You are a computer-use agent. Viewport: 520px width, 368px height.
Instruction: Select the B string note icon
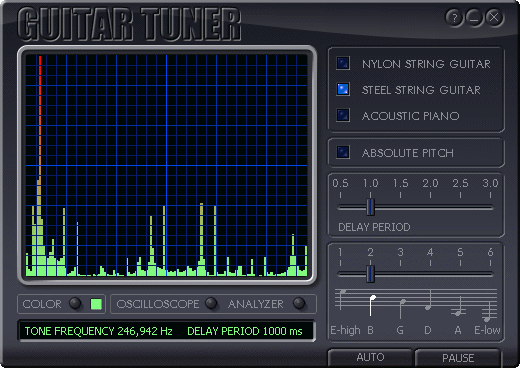tap(372, 305)
